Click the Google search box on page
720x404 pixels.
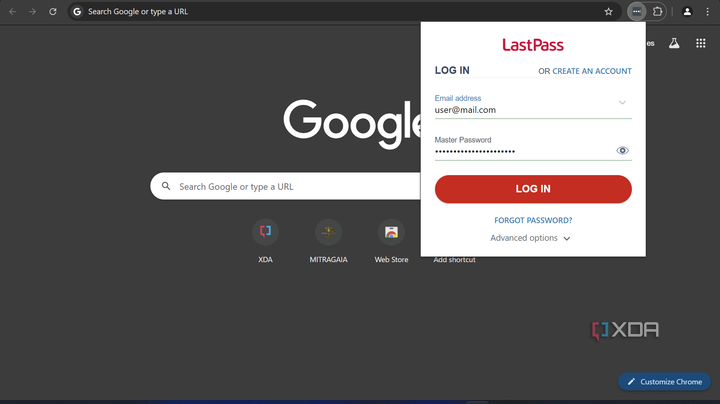[286, 186]
